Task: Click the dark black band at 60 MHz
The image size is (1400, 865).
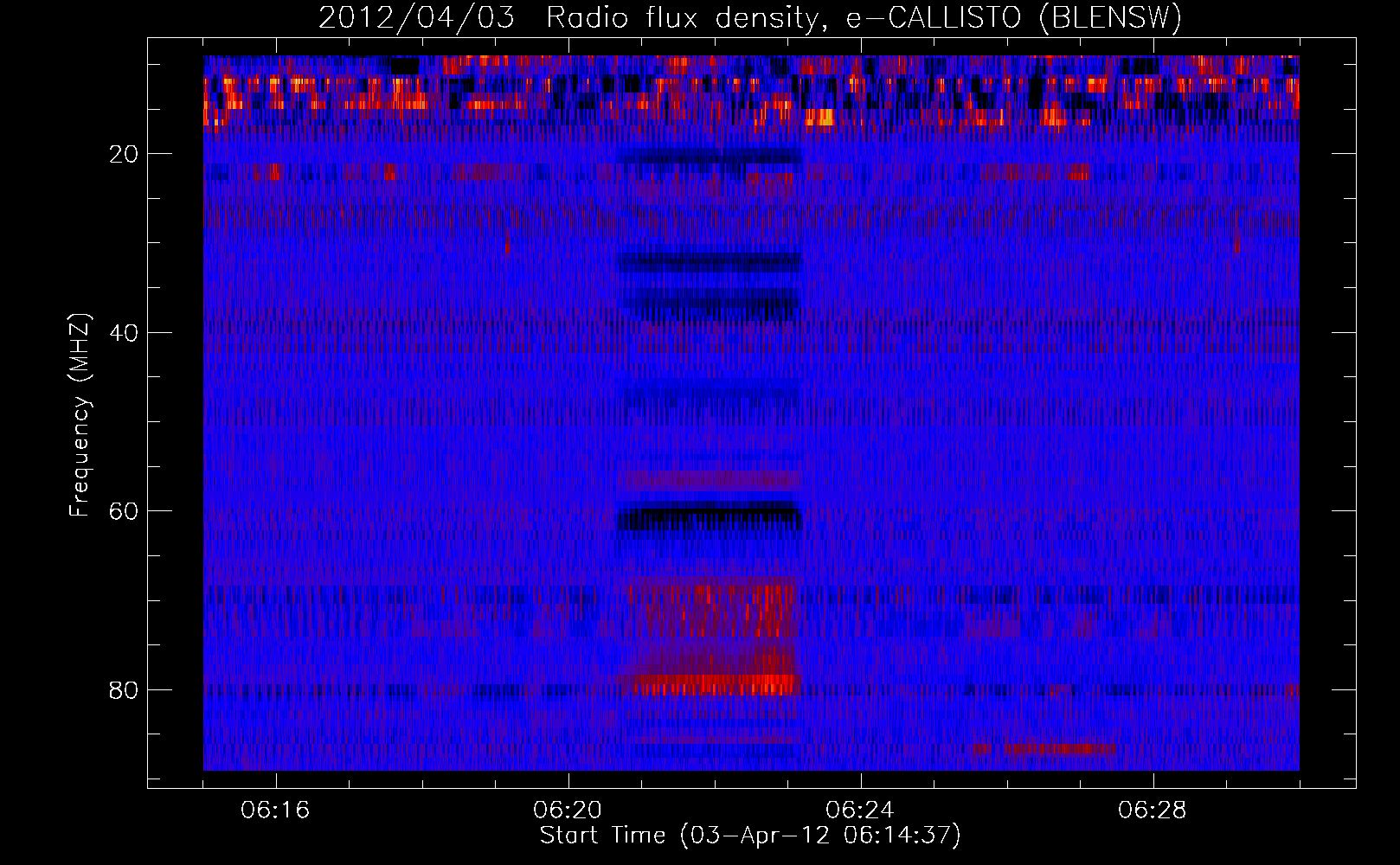Action: click(x=710, y=517)
